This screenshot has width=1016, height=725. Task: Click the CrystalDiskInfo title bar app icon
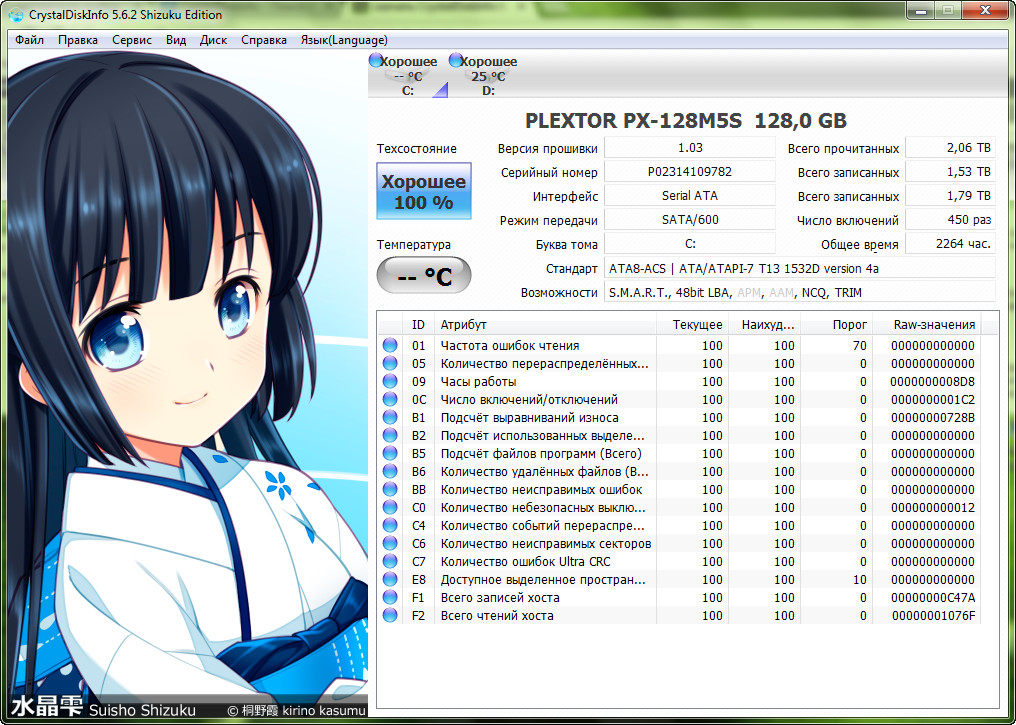(15, 14)
